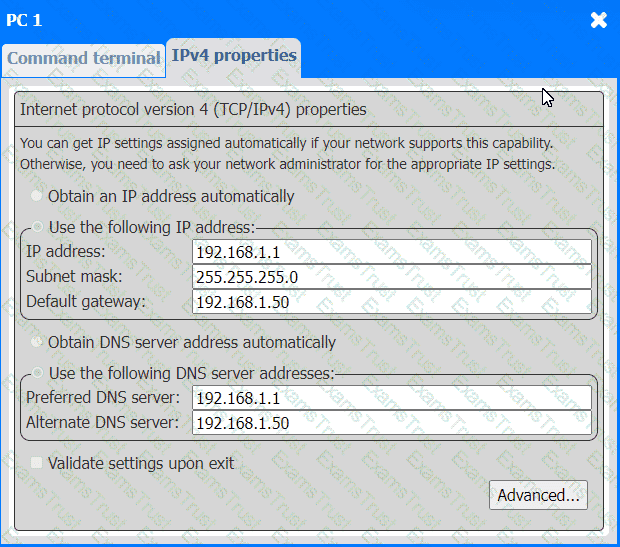The image size is (620, 547).
Task: Choose Use the following IP address option
Action: [x=38, y=227]
